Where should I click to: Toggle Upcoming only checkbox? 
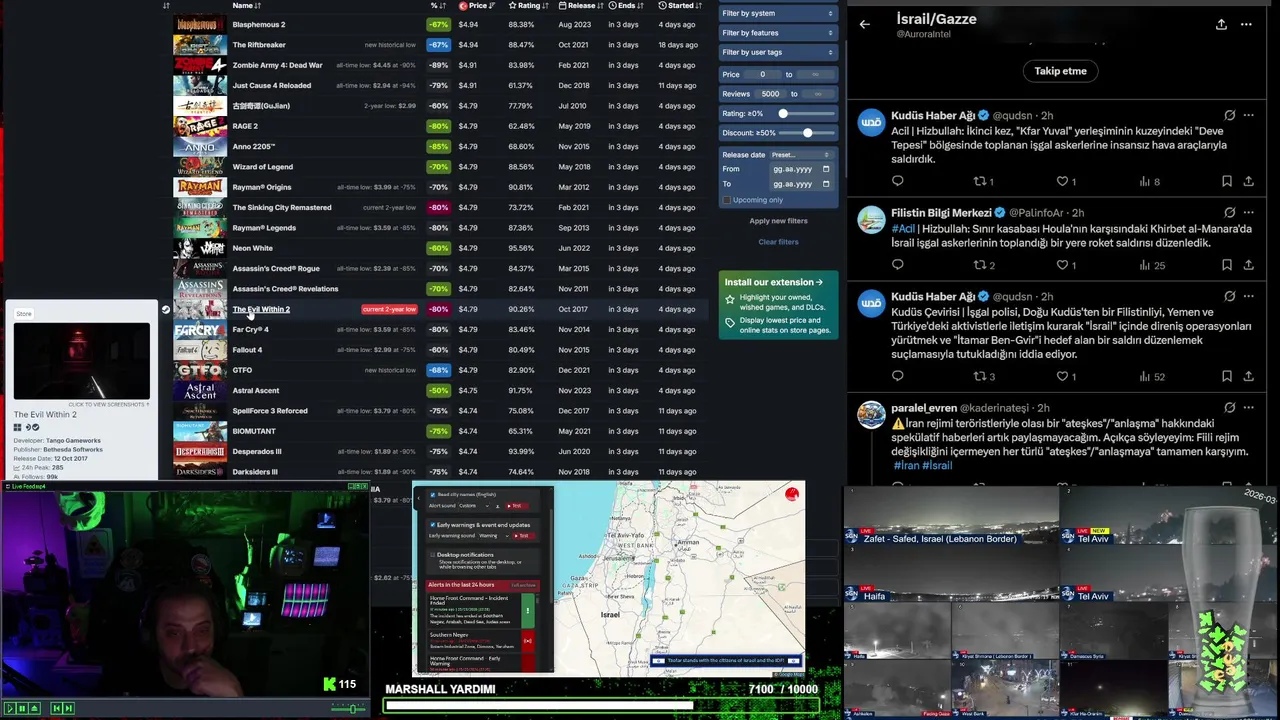point(727,200)
